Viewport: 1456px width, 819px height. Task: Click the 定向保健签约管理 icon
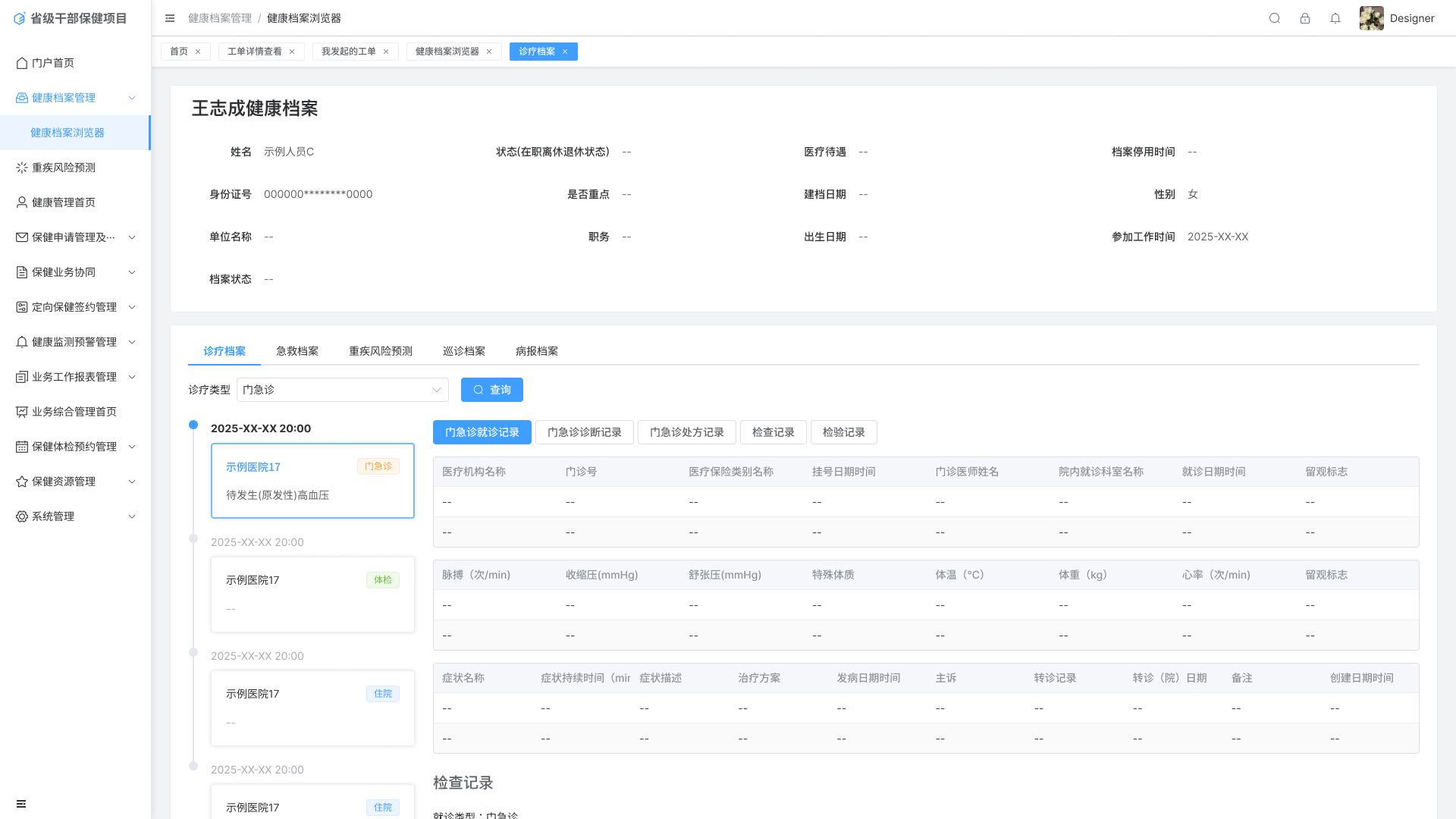(22, 307)
